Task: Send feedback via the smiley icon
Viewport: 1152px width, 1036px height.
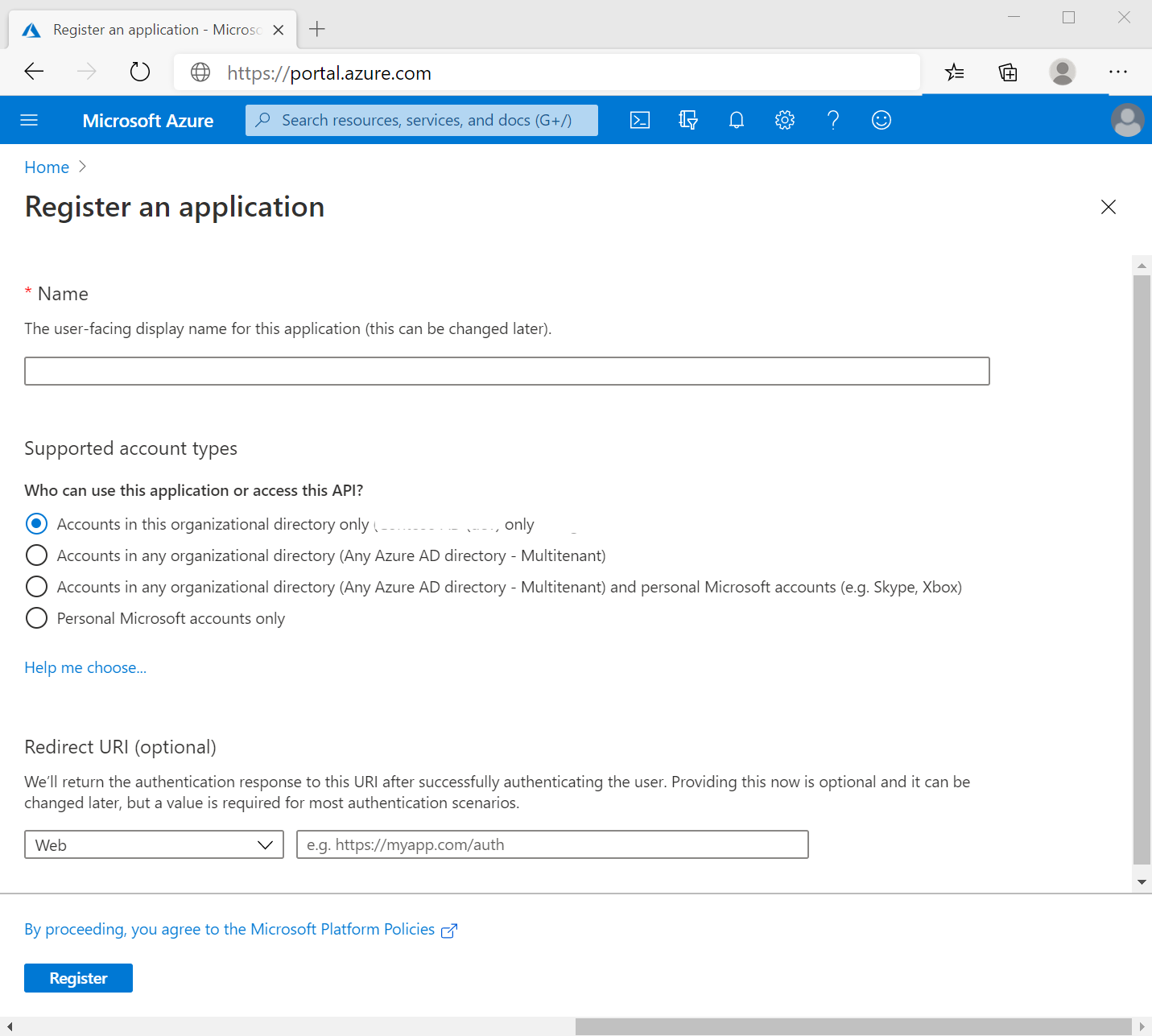Action: point(881,120)
